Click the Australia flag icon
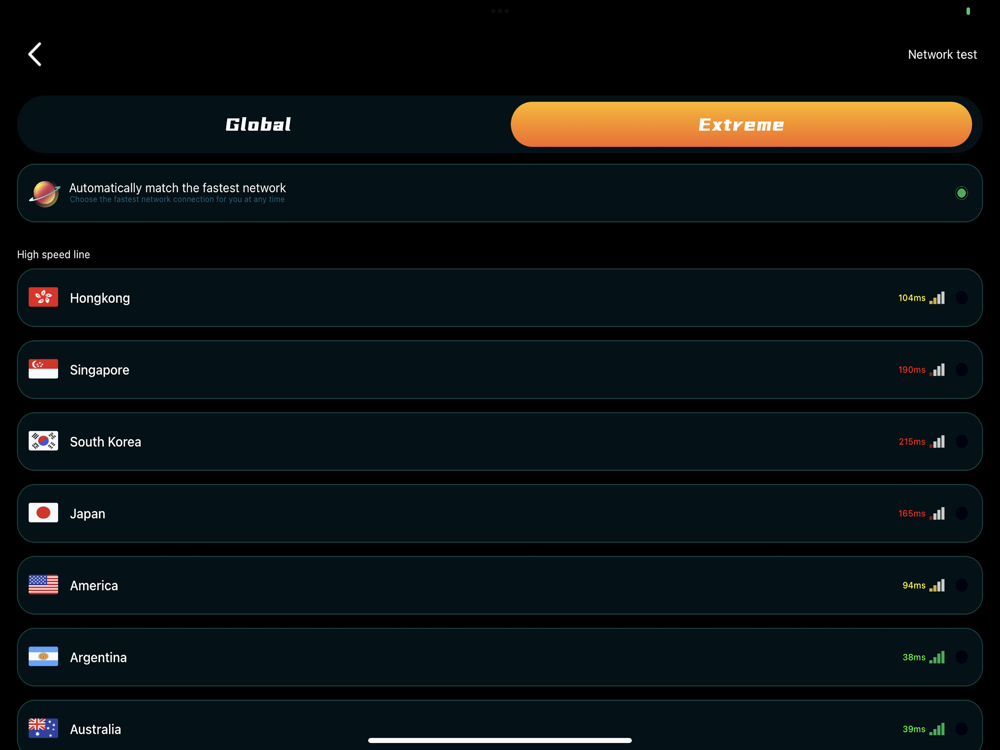Viewport: 1000px width, 750px height. point(43,728)
